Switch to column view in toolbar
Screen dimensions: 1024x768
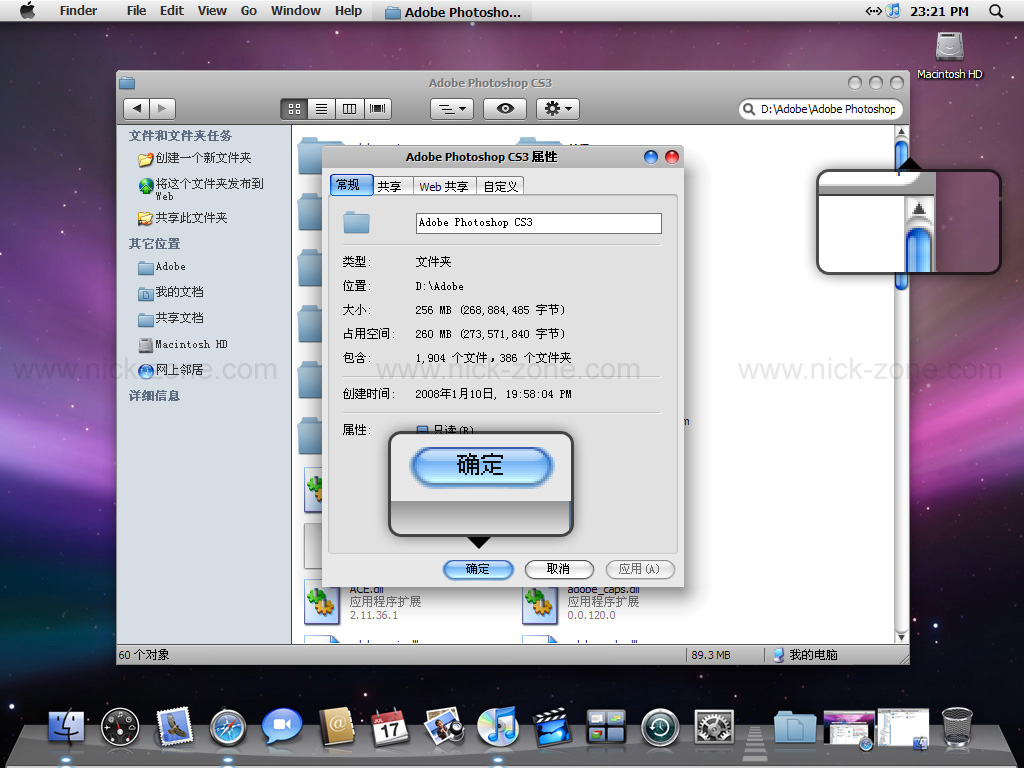point(349,109)
